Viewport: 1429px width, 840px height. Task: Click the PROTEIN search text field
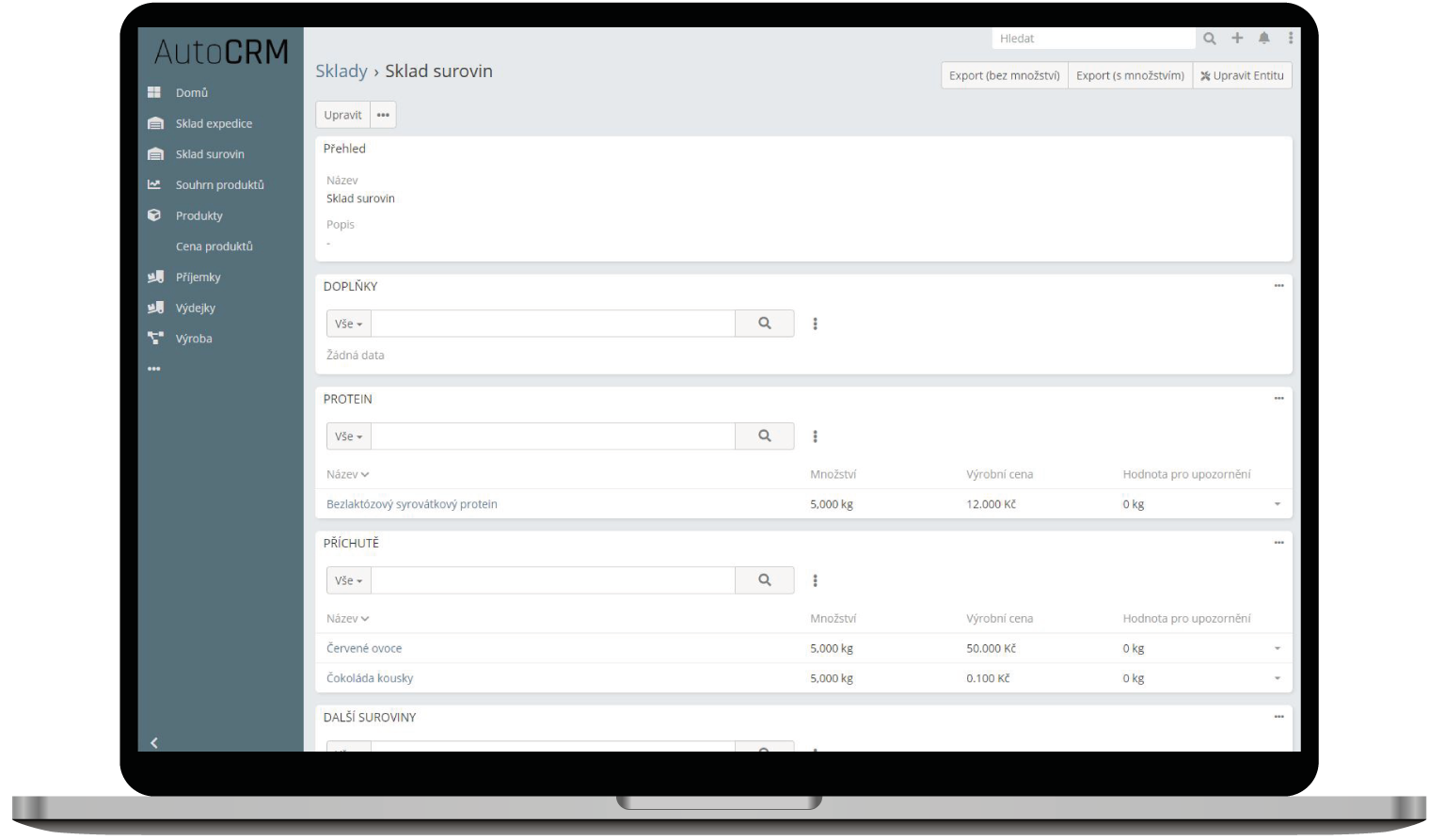[553, 436]
